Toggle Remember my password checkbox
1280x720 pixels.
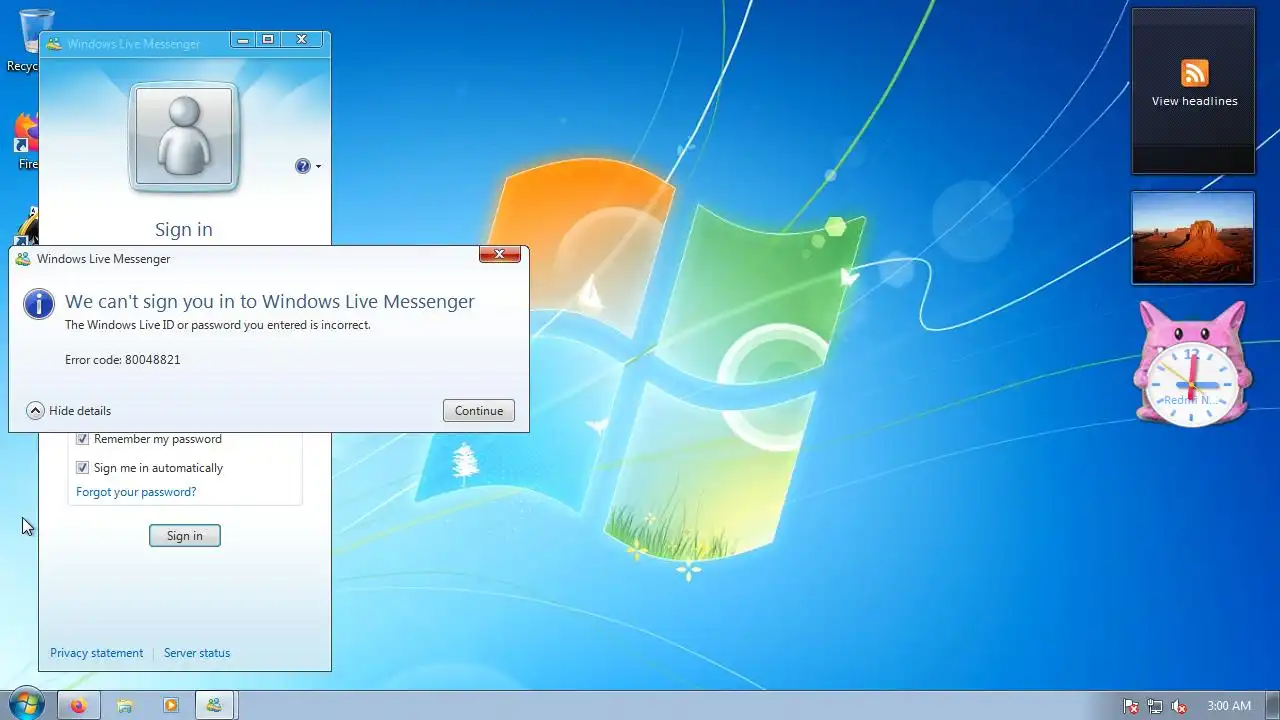[83, 439]
